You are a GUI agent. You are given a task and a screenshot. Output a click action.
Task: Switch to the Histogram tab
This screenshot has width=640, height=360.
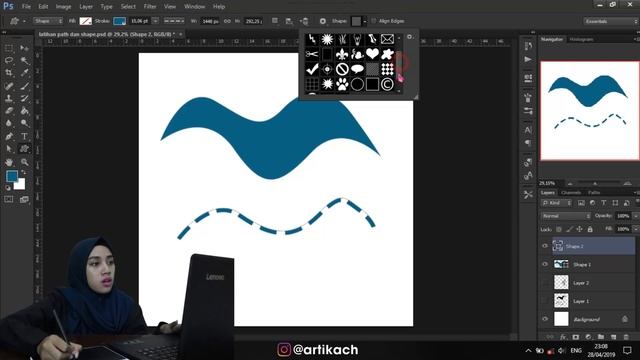pos(581,40)
